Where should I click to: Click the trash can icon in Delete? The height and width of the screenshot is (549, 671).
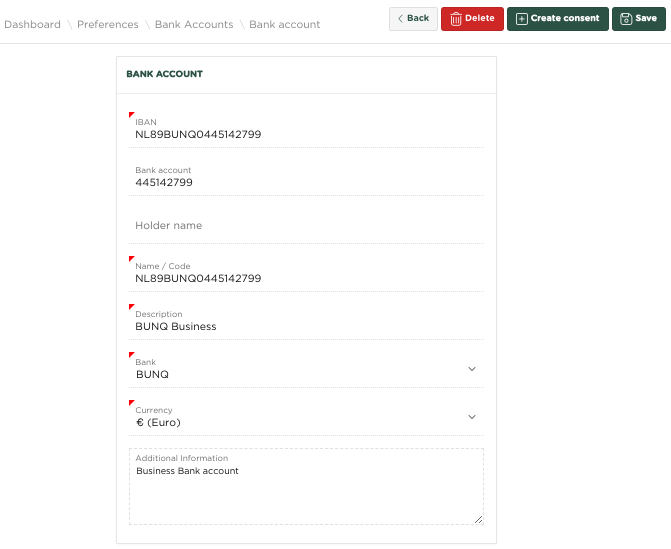point(456,19)
